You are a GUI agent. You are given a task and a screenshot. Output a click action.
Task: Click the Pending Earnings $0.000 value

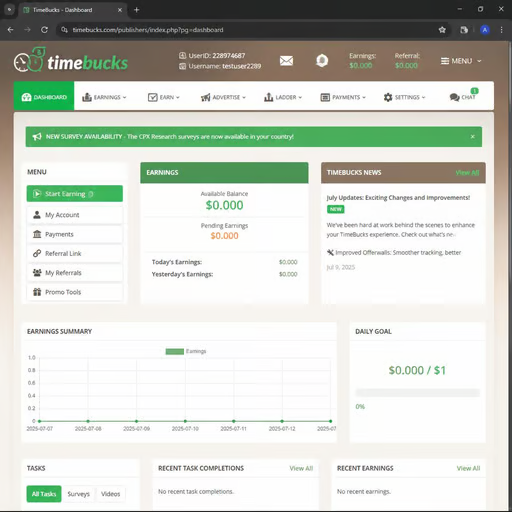[224, 236]
